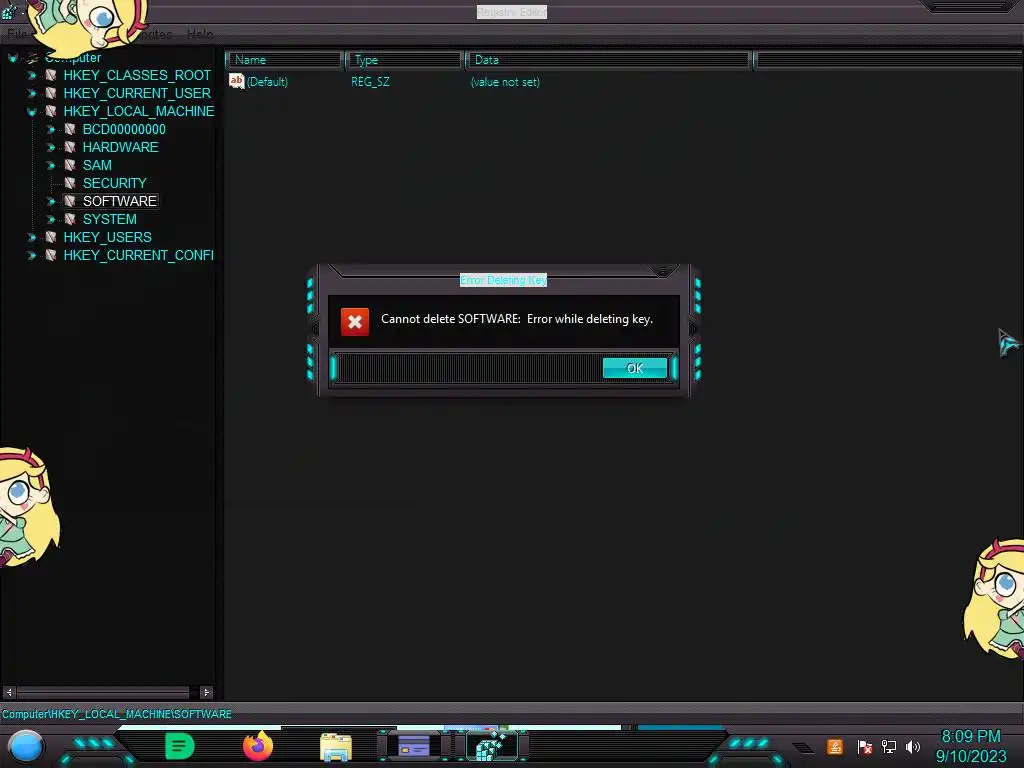The width and height of the screenshot is (1024, 768).
Task: Select the SAM key
Action: [x=97, y=165]
